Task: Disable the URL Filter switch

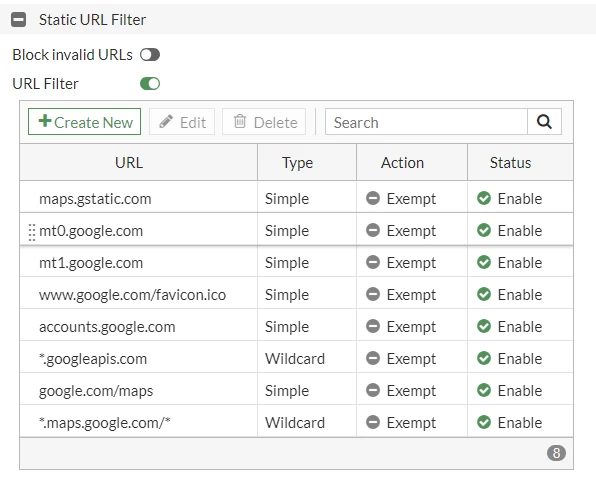Action: point(150,84)
